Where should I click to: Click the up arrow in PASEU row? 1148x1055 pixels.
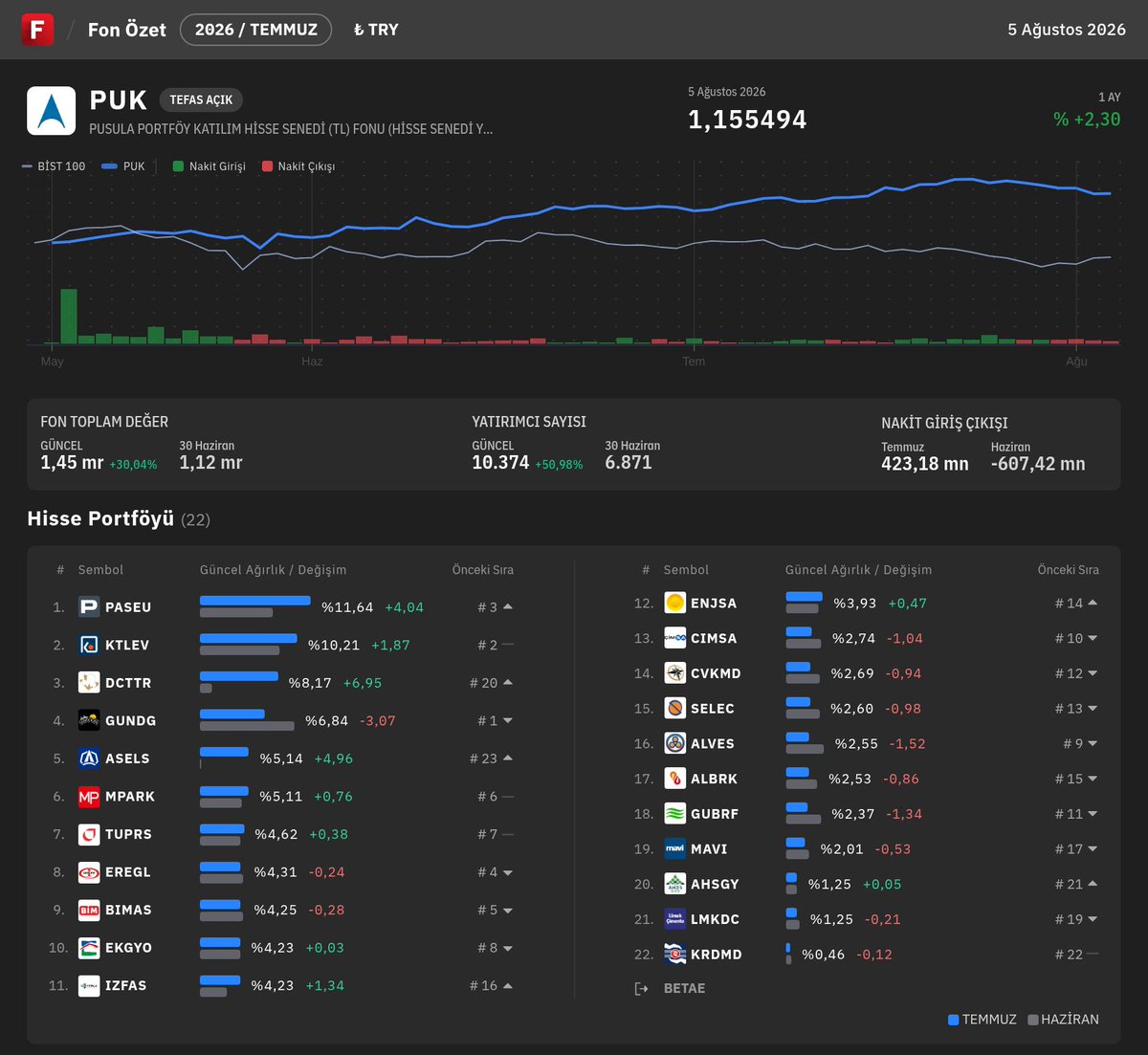pos(508,607)
